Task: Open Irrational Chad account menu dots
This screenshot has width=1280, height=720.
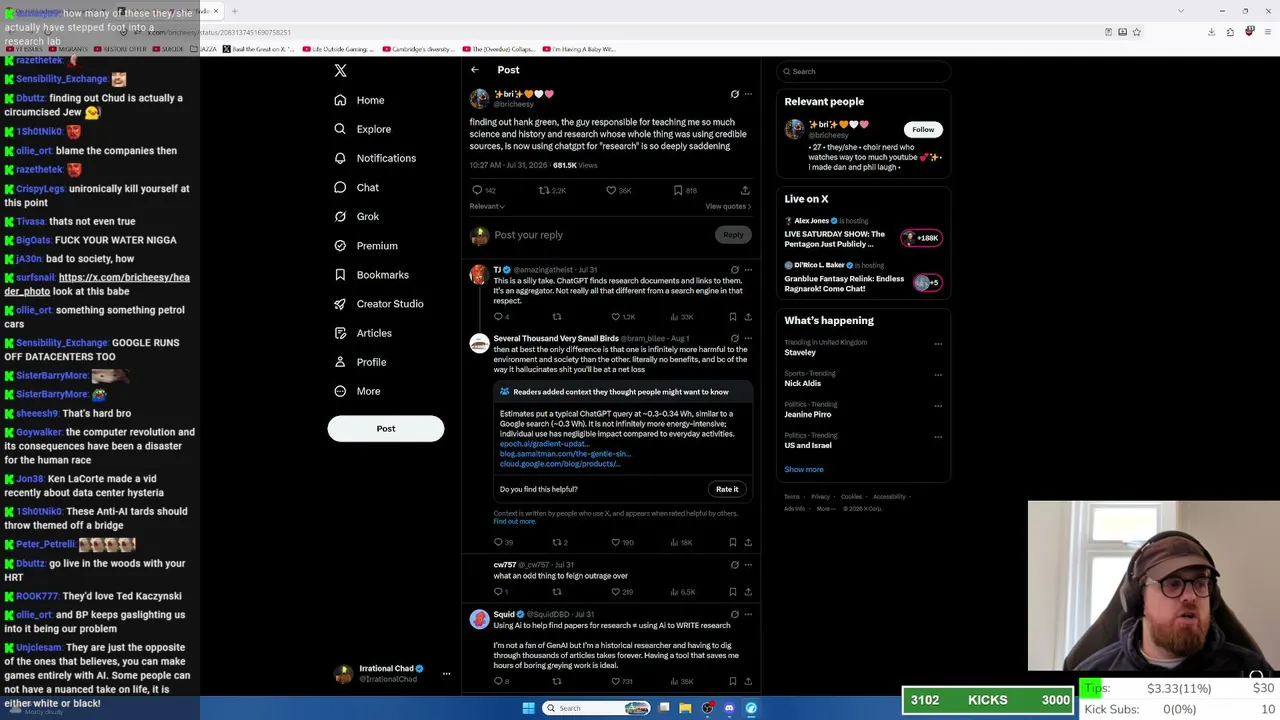Action: click(x=447, y=674)
